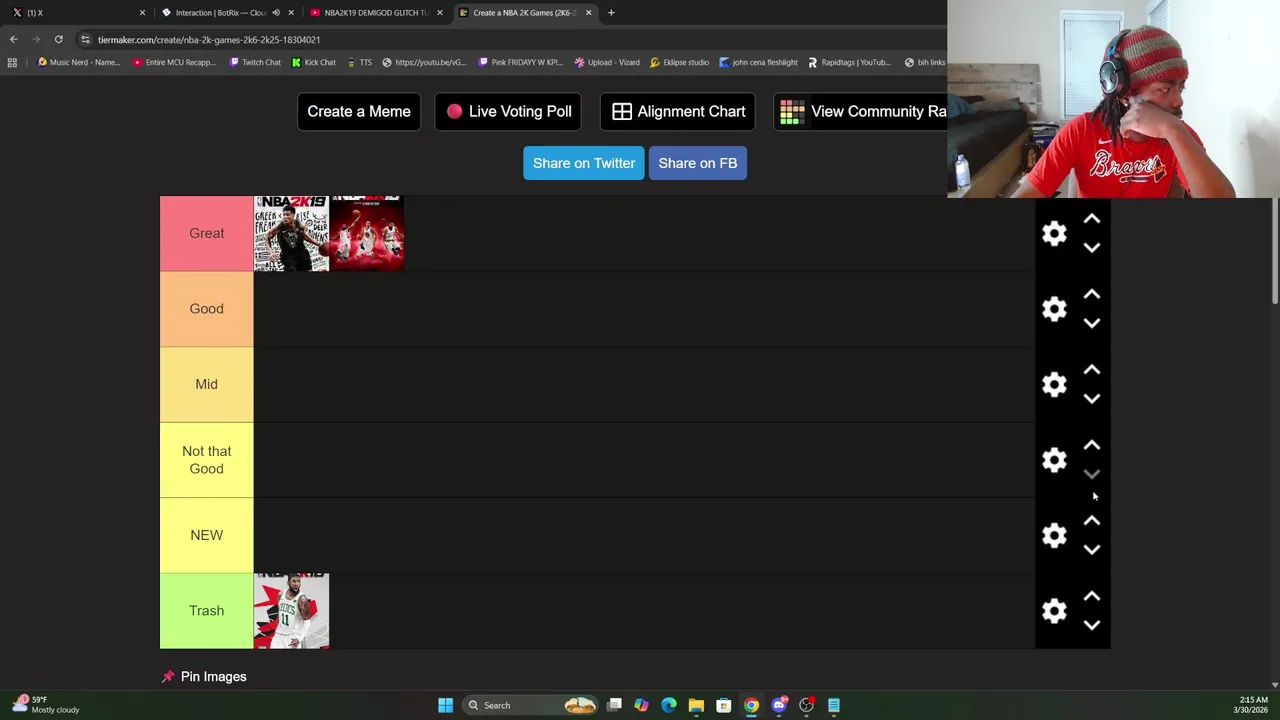Move the Great tier row down
This screenshot has width=1280, height=720.
pos(1092,247)
